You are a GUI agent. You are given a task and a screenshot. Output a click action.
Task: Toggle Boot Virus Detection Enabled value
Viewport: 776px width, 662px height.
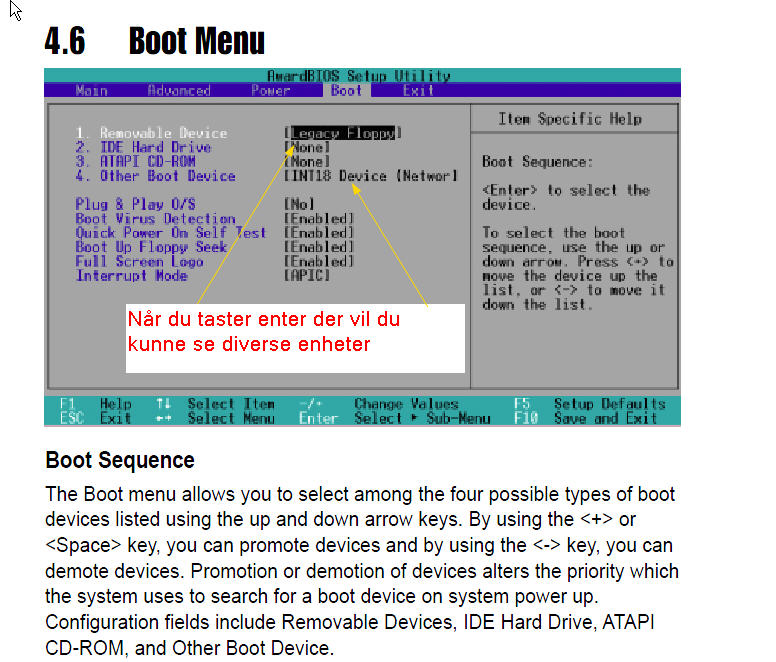click(319, 219)
